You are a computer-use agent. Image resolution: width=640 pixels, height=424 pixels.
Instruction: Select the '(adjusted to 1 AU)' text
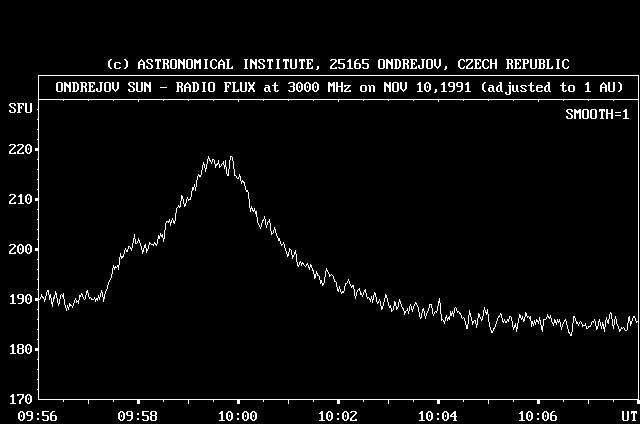tap(553, 87)
